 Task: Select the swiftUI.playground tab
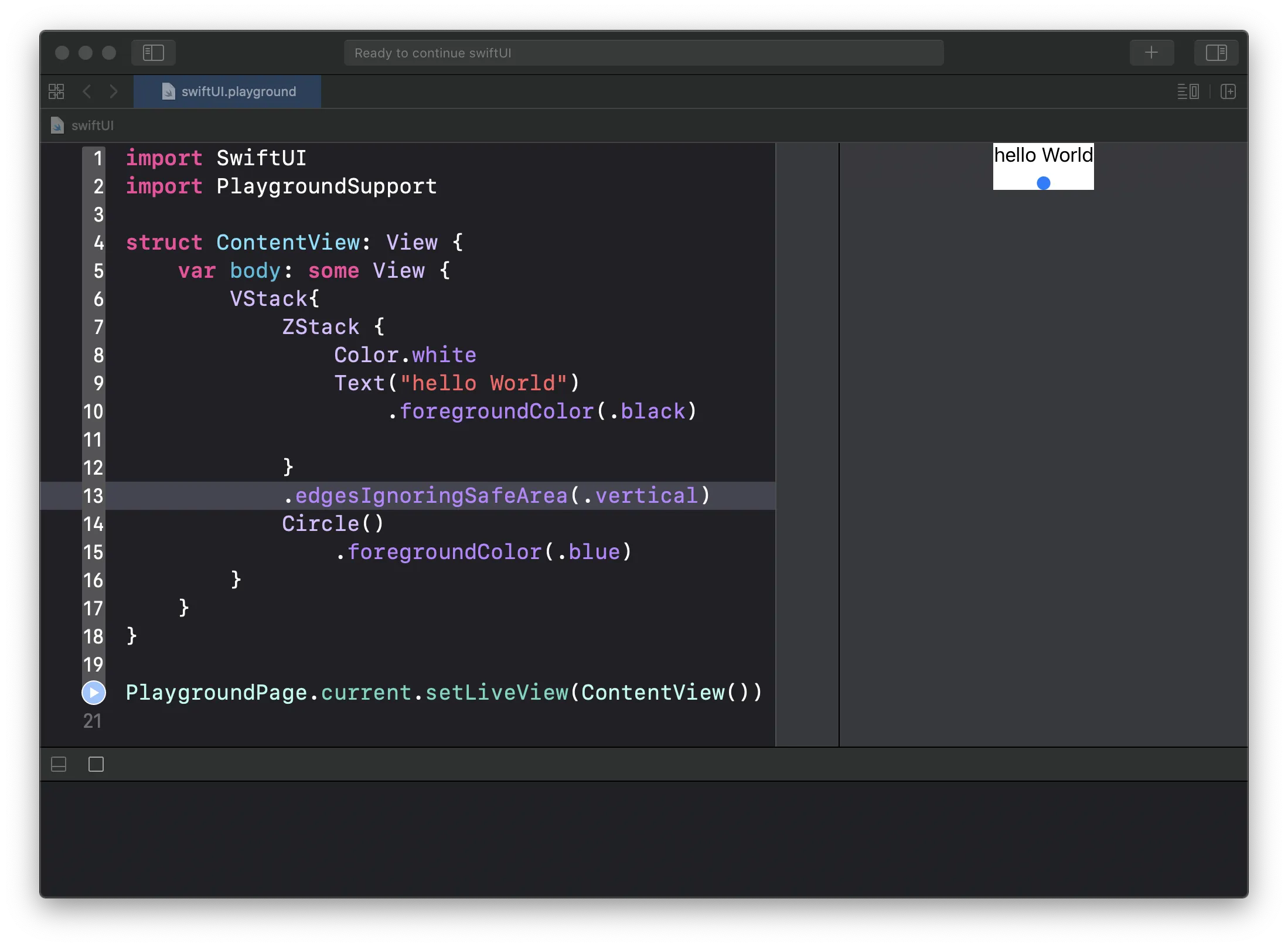click(x=228, y=91)
